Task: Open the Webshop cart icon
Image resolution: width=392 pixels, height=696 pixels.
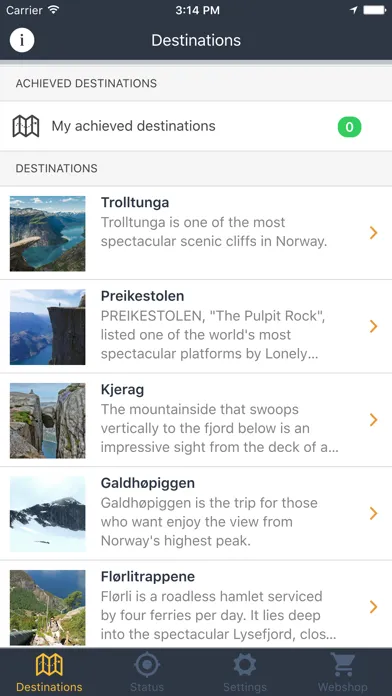Action: (x=343, y=664)
